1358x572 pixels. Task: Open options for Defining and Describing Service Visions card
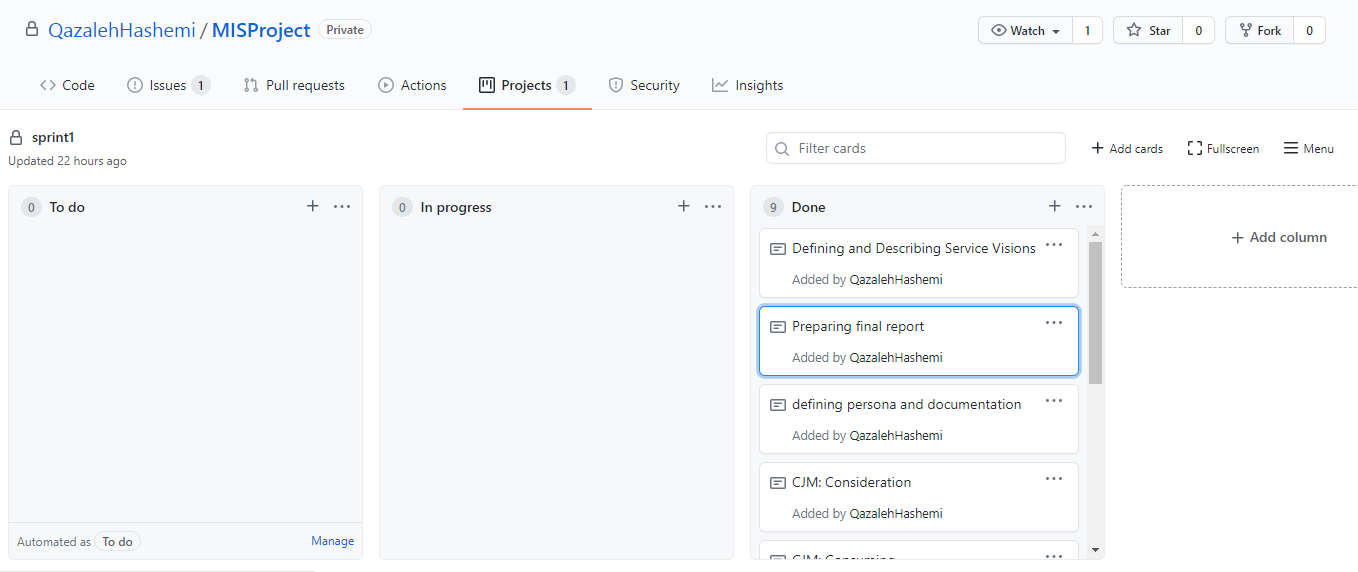(1054, 244)
